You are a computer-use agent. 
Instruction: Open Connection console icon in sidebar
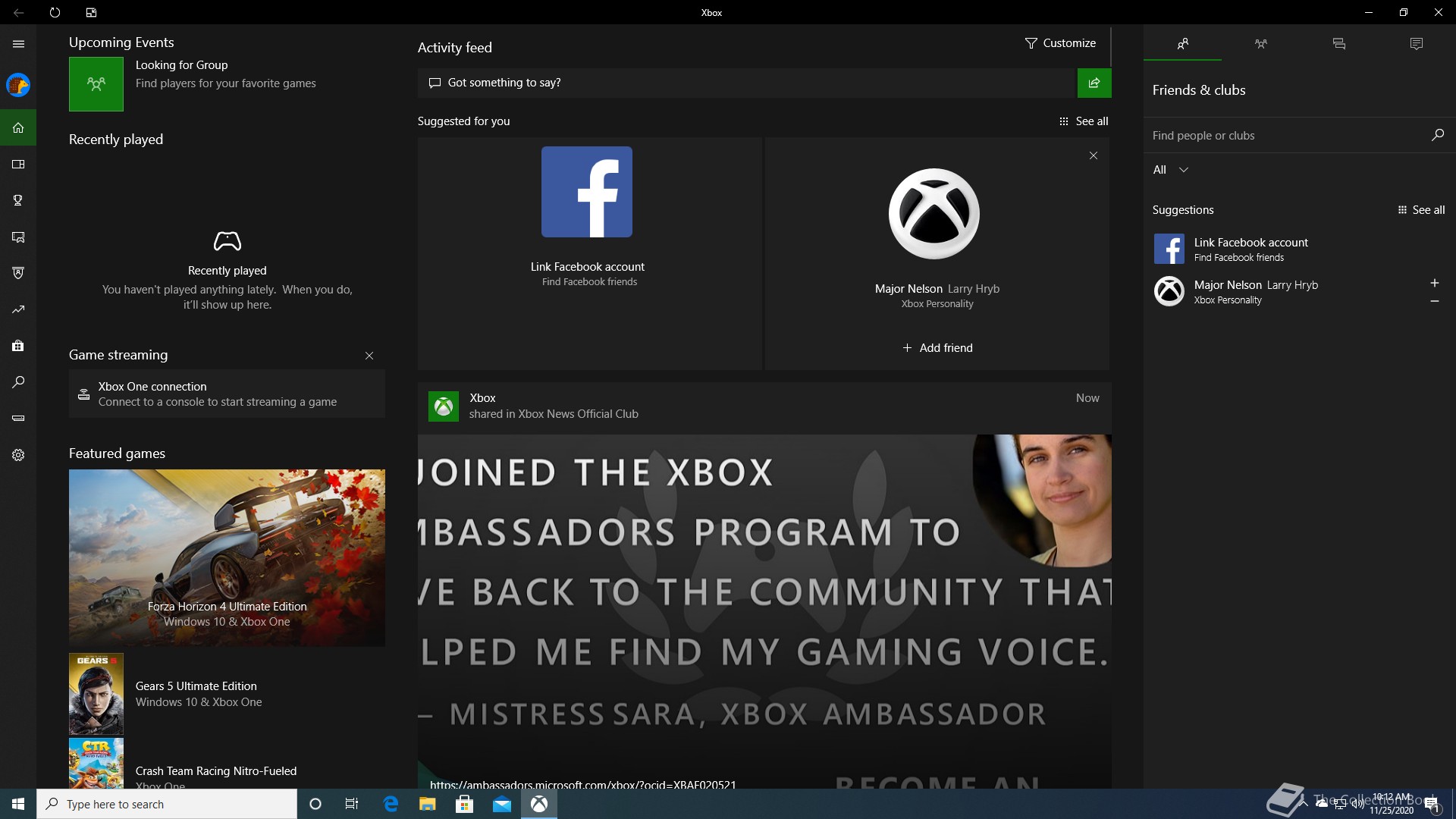pyautogui.click(x=18, y=418)
